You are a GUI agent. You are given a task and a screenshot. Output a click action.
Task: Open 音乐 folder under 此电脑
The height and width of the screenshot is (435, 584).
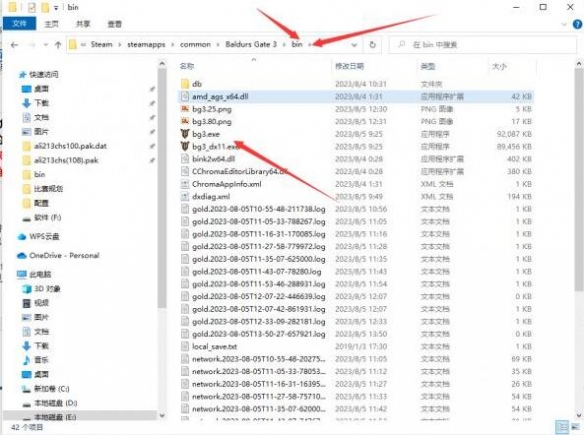click(41, 360)
